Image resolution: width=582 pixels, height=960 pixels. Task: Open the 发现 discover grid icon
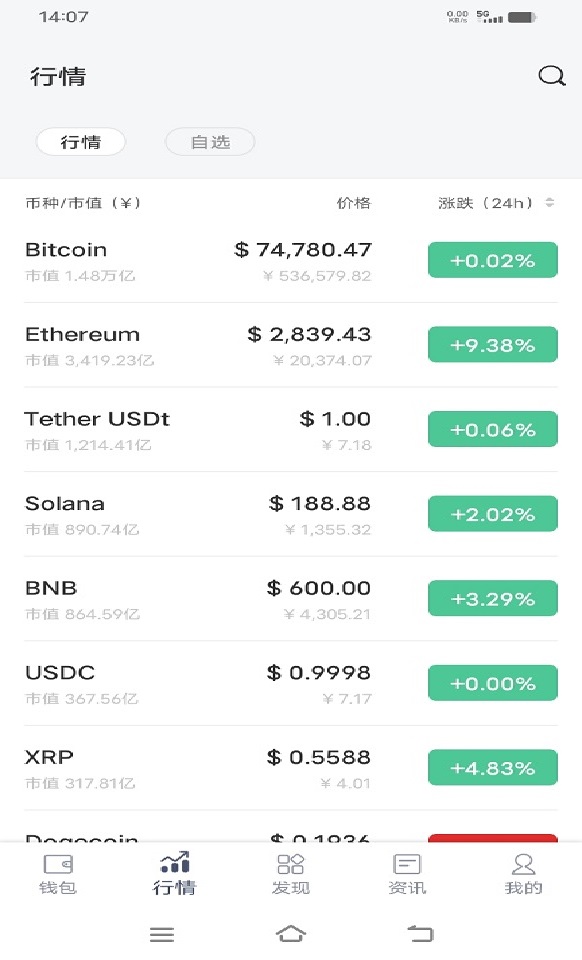pyautogui.click(x=291, y=864)
